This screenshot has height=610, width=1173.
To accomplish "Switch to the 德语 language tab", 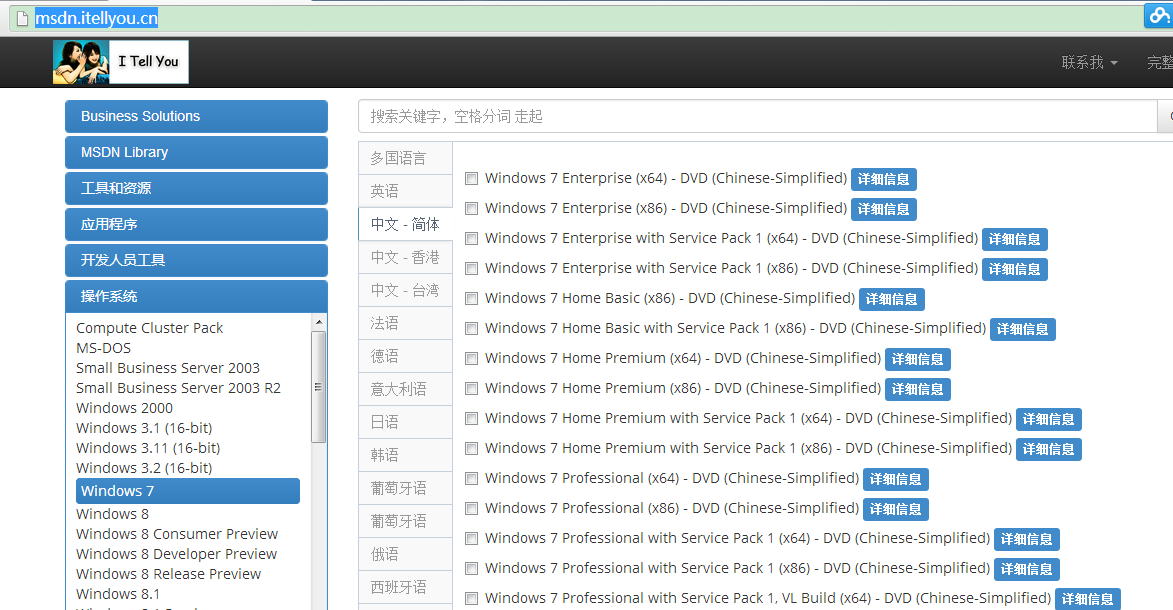I will pyautogui.click(x=405, y=356).
